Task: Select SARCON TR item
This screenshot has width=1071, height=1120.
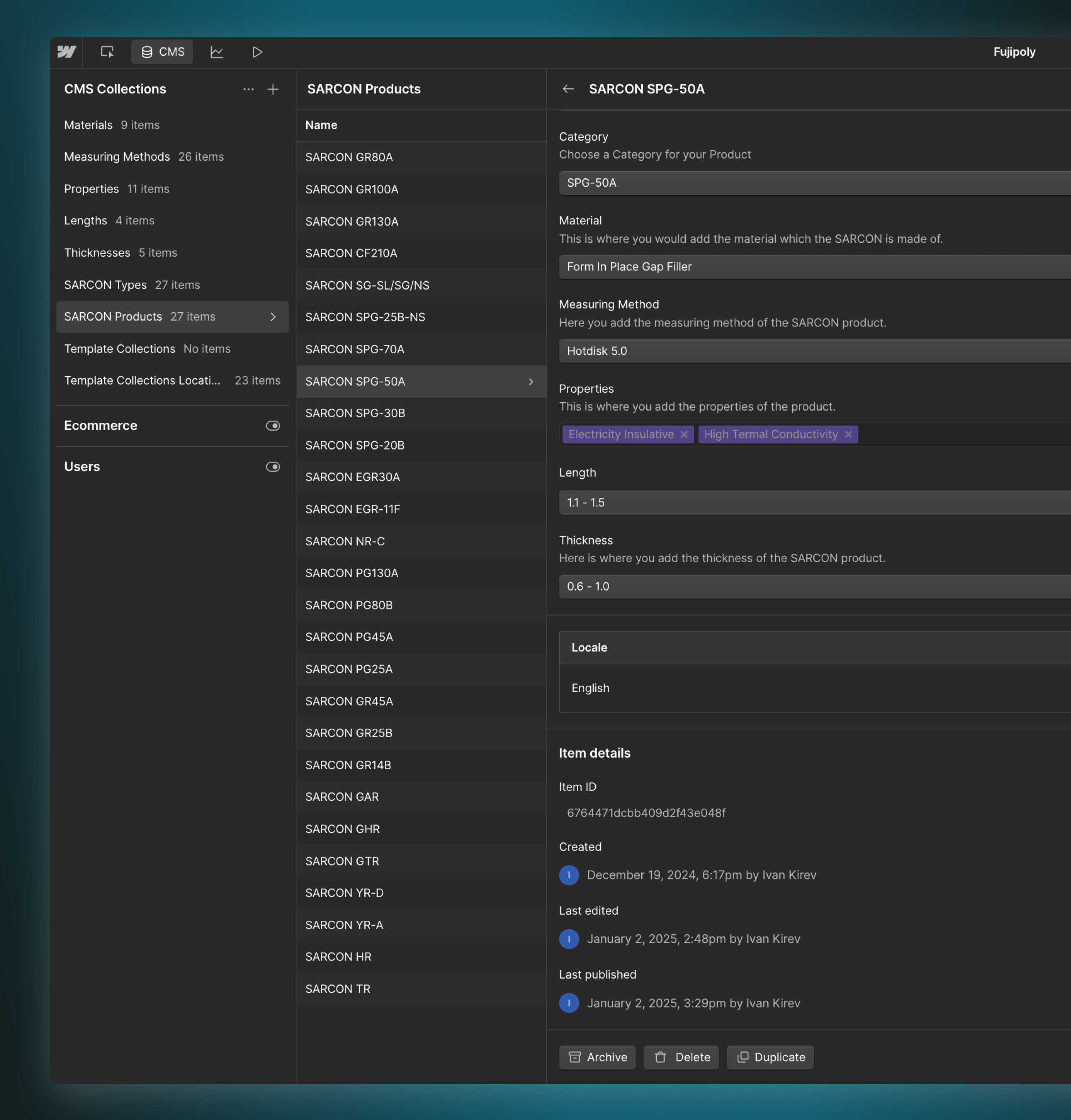Action: point(421,989)
